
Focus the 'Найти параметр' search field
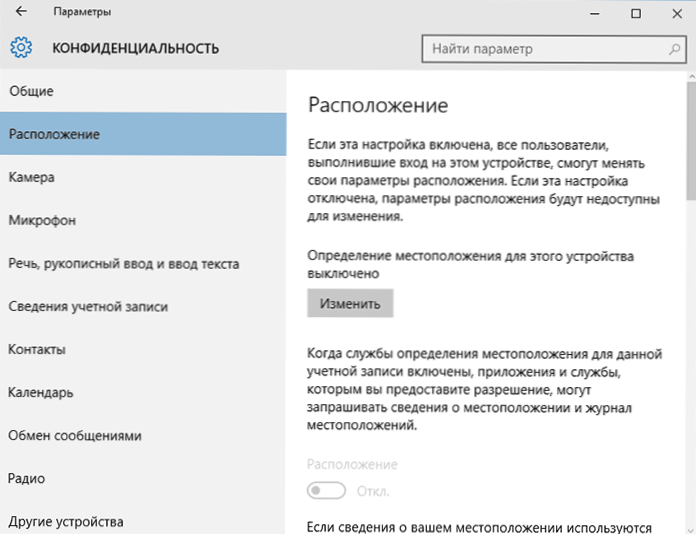click(x=554, y=49)
